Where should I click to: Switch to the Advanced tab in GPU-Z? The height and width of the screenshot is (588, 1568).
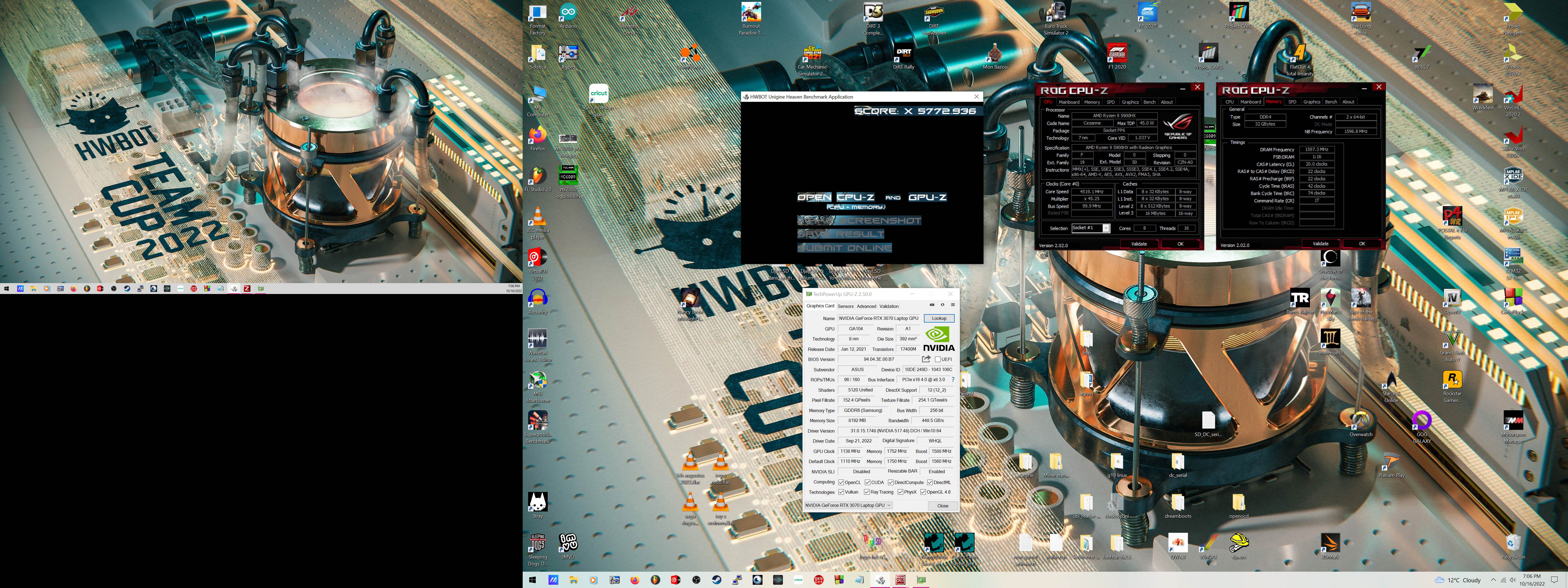point(867,306)
